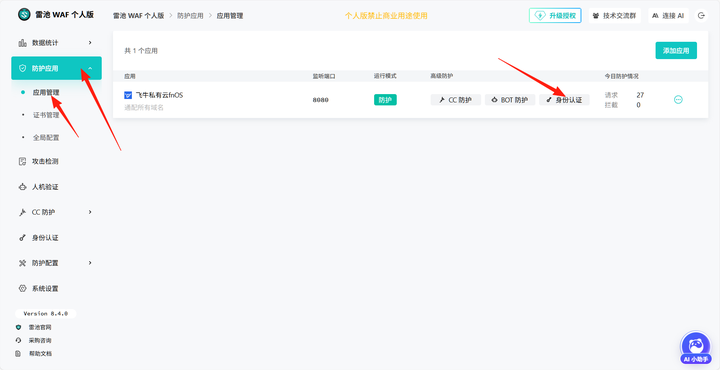Open the 雷池官网 link

tap(40, 327)
